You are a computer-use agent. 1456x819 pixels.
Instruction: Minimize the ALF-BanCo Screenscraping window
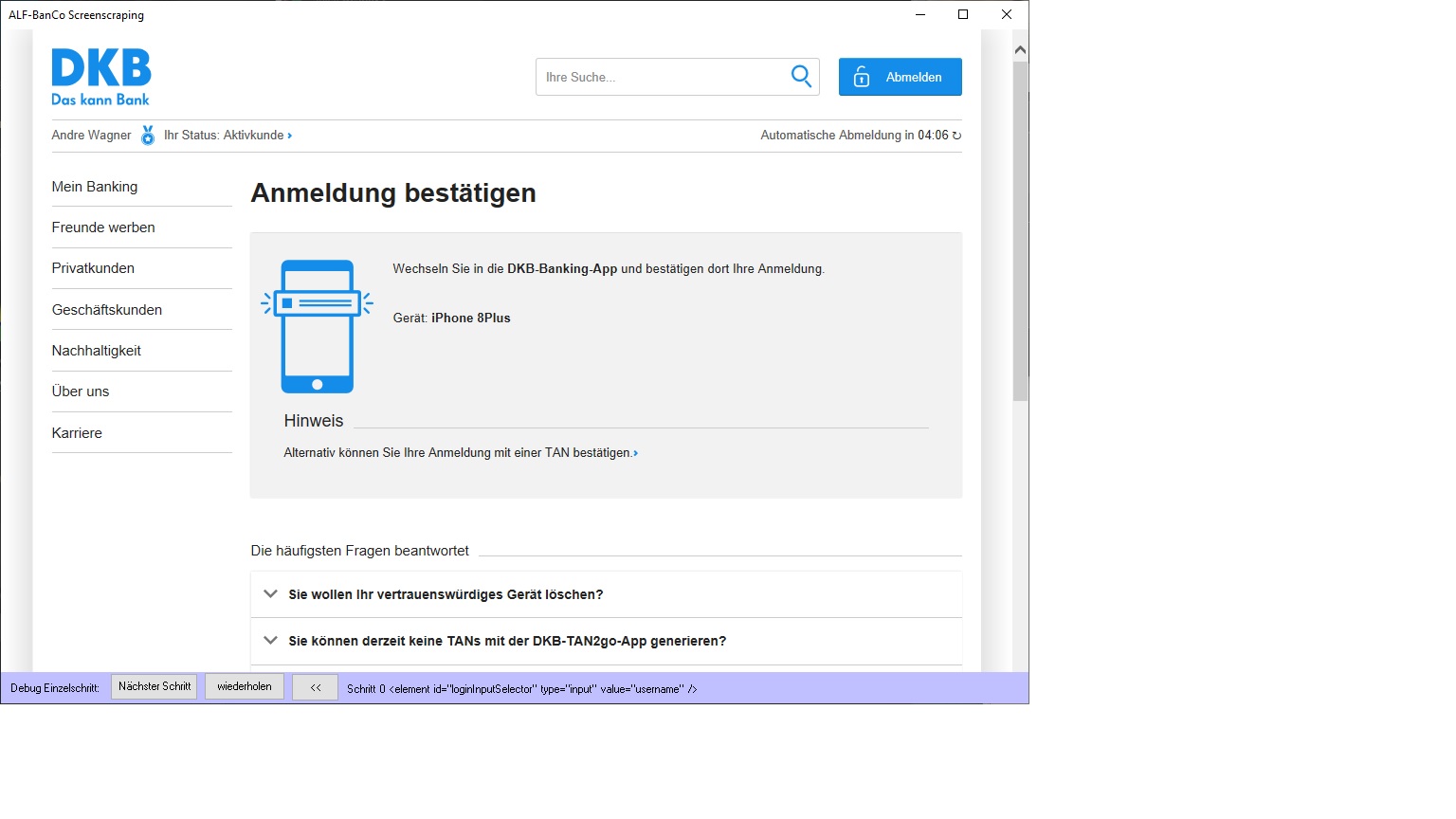(920, 14)
